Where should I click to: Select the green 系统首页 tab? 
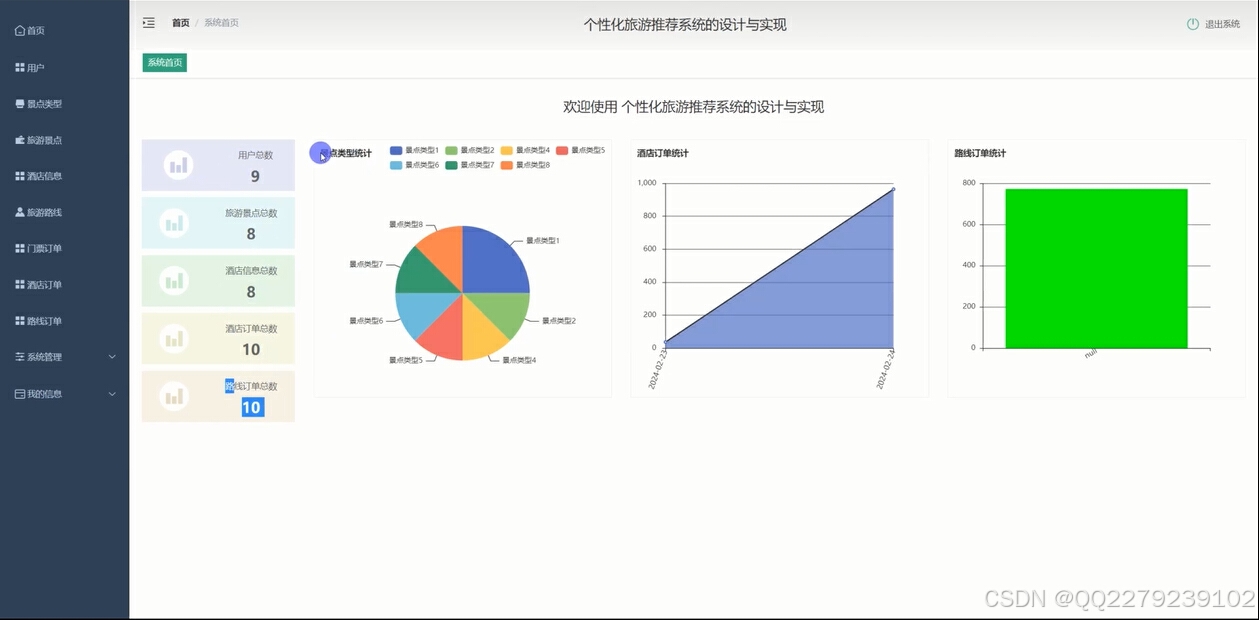click(x=165, y=63)
